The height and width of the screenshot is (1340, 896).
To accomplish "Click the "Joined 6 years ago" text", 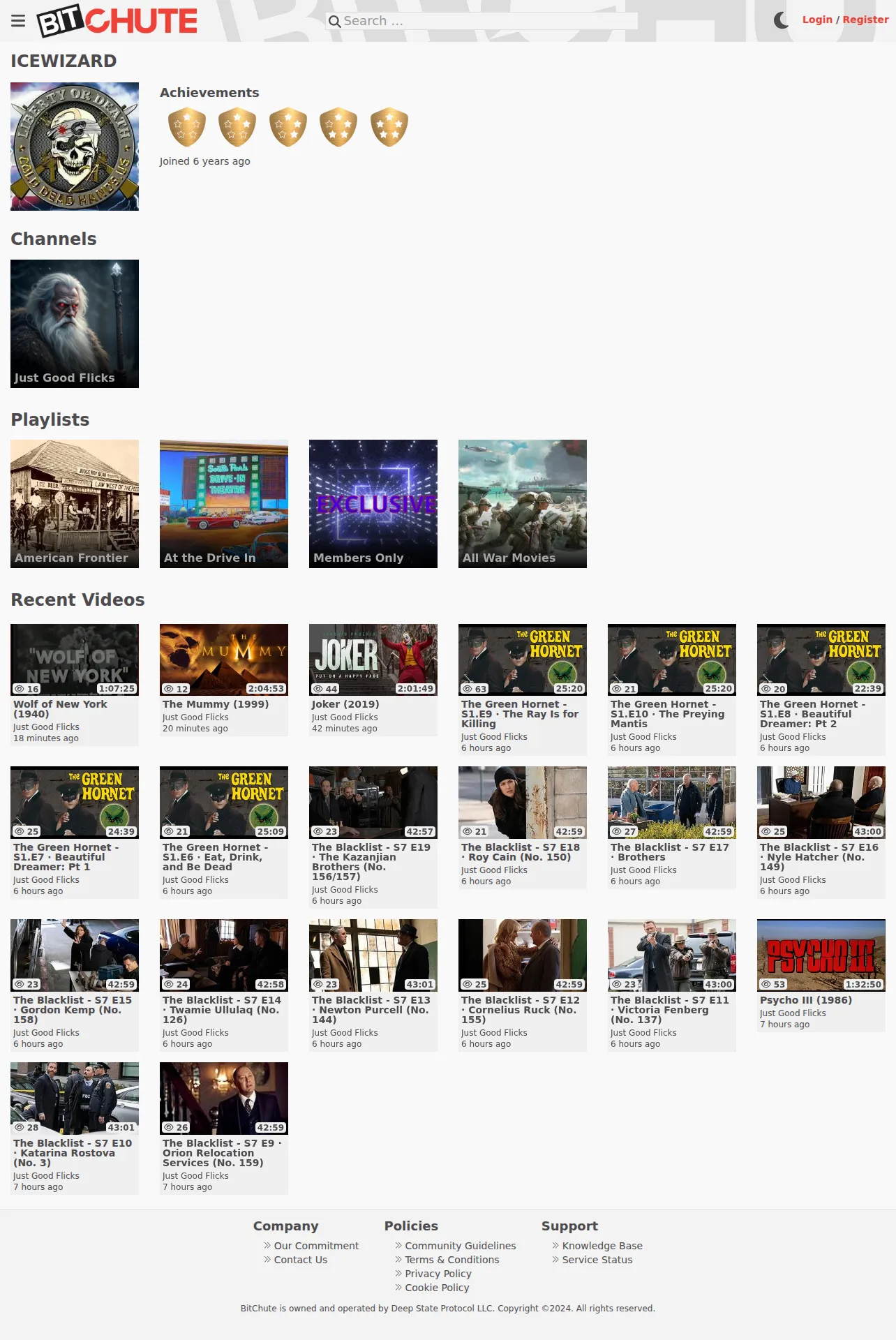I will tap(204, 161).
